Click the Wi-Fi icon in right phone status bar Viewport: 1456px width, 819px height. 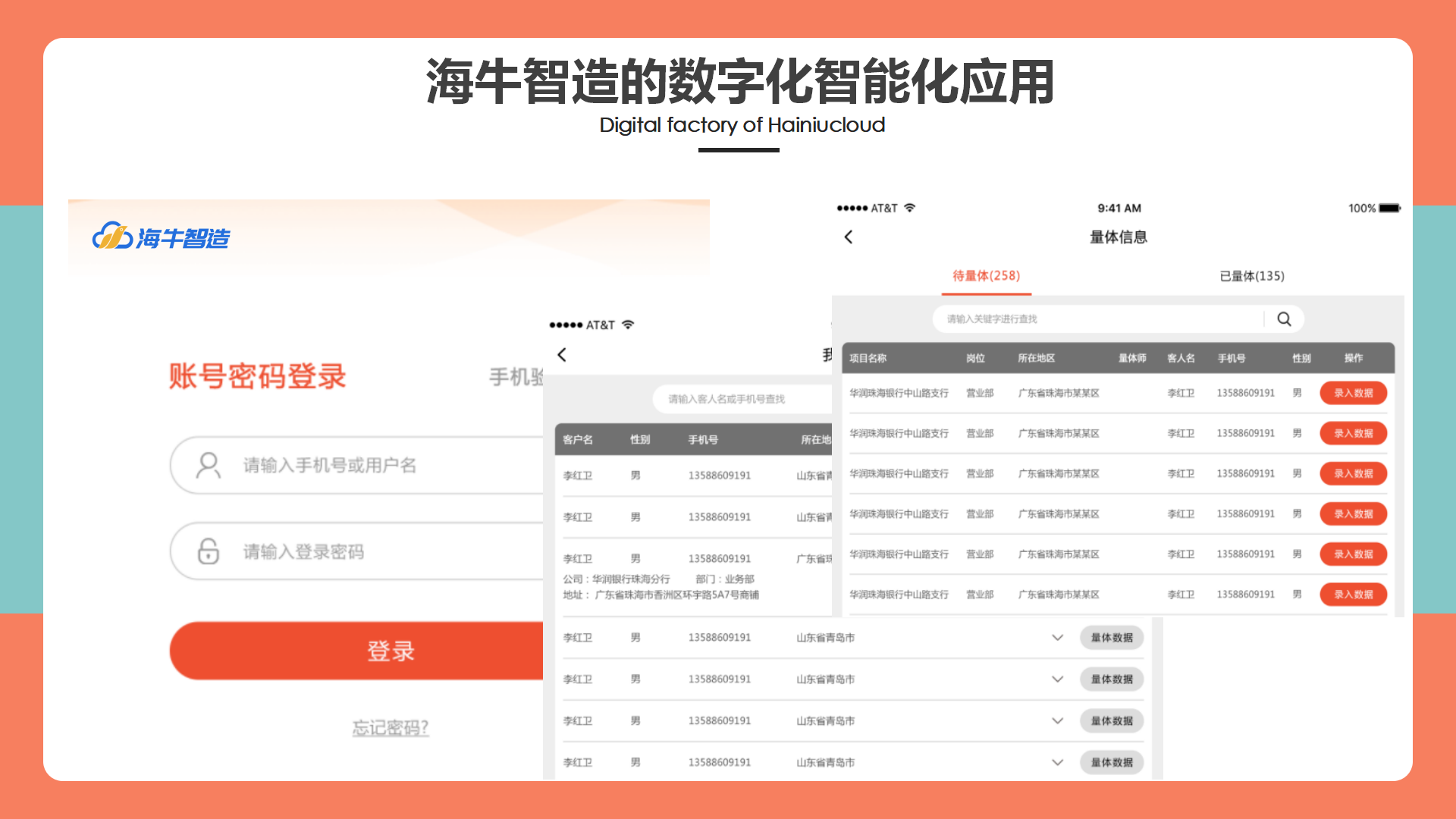tap(909, 208)
